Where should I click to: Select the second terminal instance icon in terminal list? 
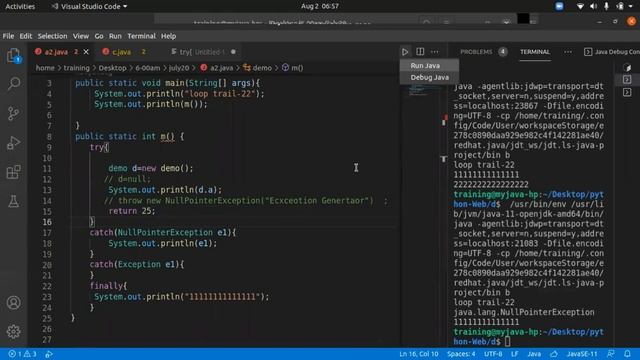click(x=627, y=79)
